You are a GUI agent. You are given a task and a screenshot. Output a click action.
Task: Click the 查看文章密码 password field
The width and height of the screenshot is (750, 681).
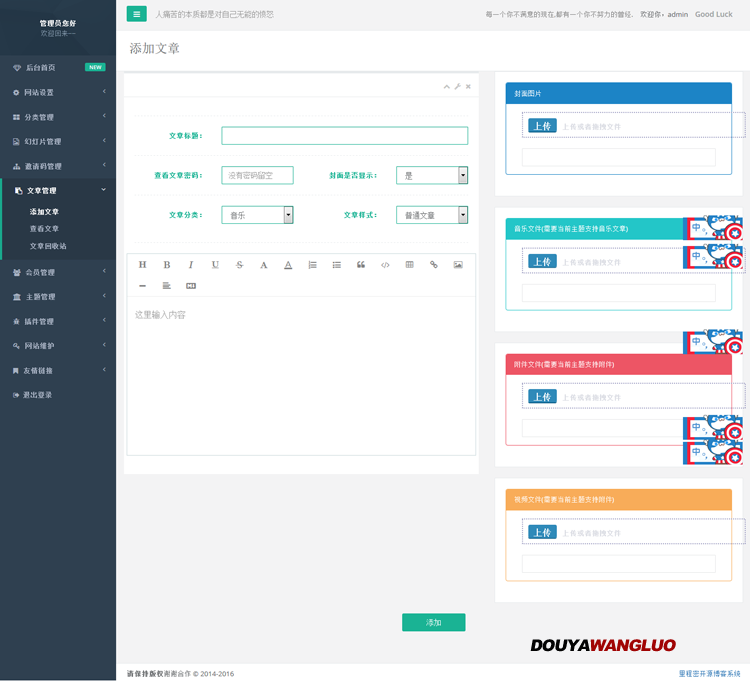(x=257, y=176)
